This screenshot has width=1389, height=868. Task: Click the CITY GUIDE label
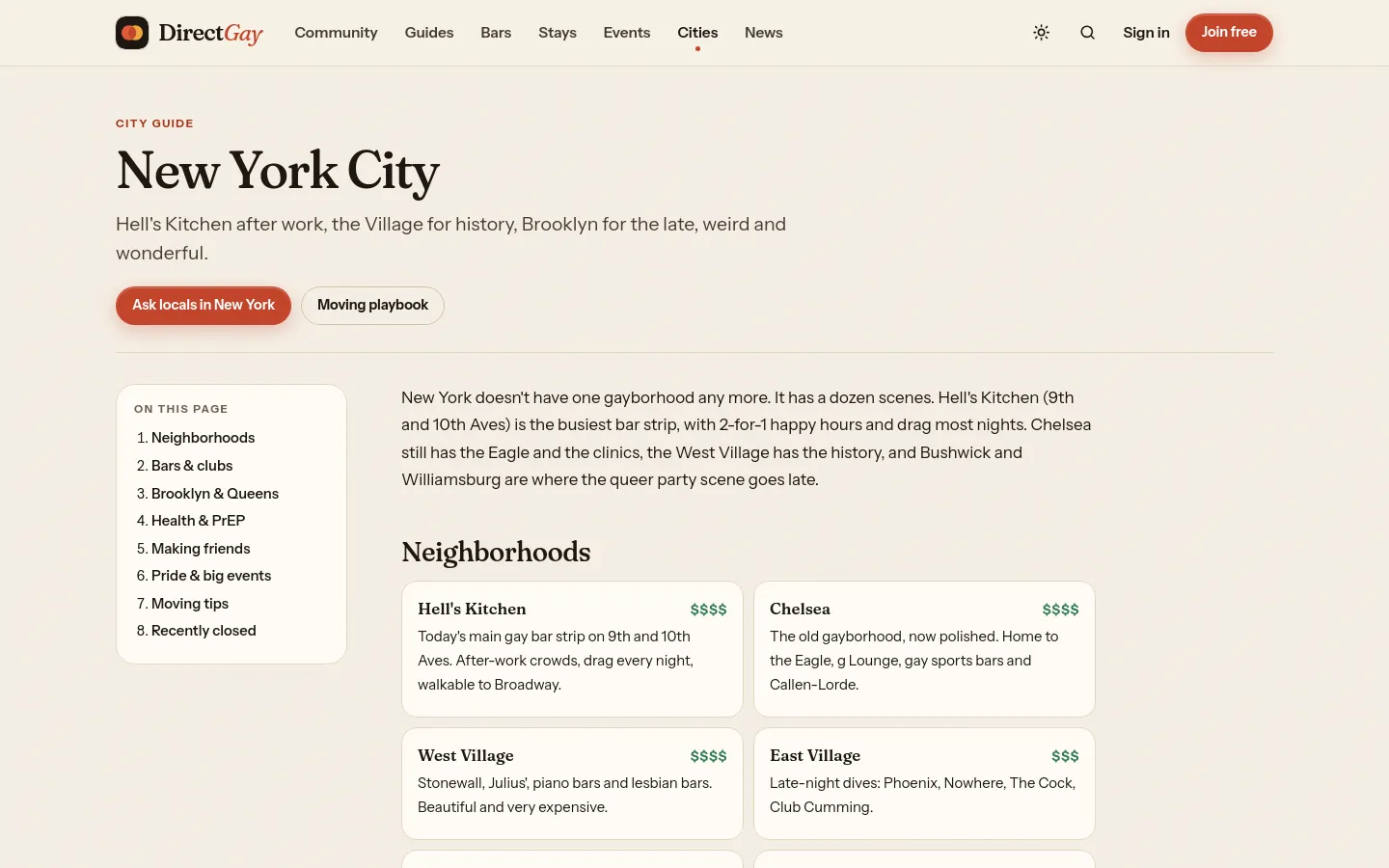click(154, 123)
